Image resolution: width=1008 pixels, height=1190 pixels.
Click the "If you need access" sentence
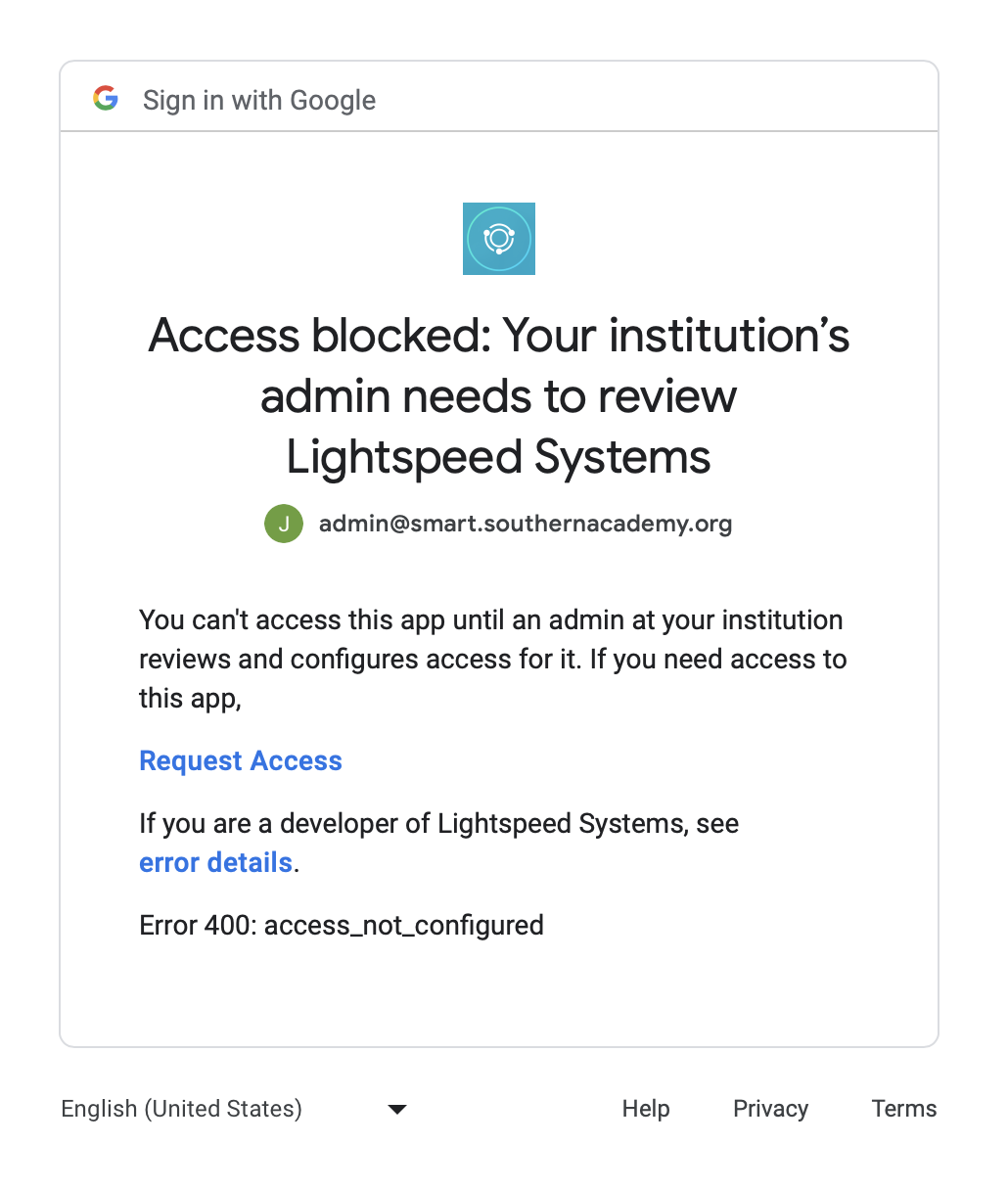[718, 660]
